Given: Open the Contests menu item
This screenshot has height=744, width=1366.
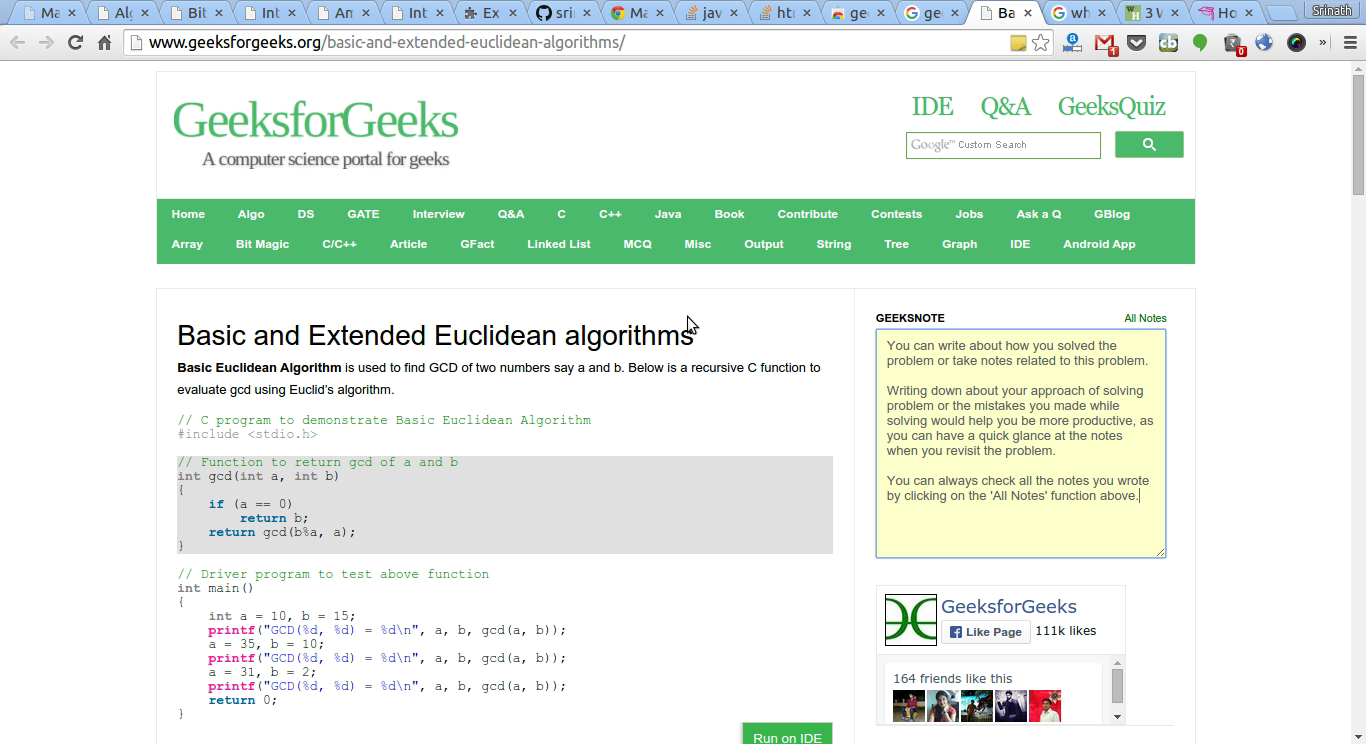Looking at the screenshot, I should 896,214.
